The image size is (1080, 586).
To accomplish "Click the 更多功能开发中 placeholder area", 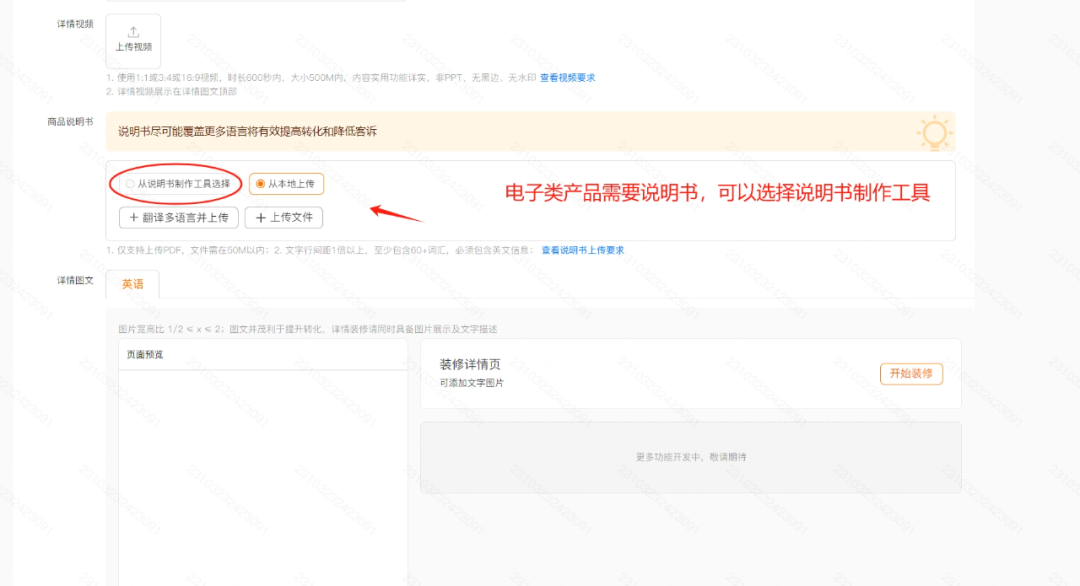I will tap(690, 457).
